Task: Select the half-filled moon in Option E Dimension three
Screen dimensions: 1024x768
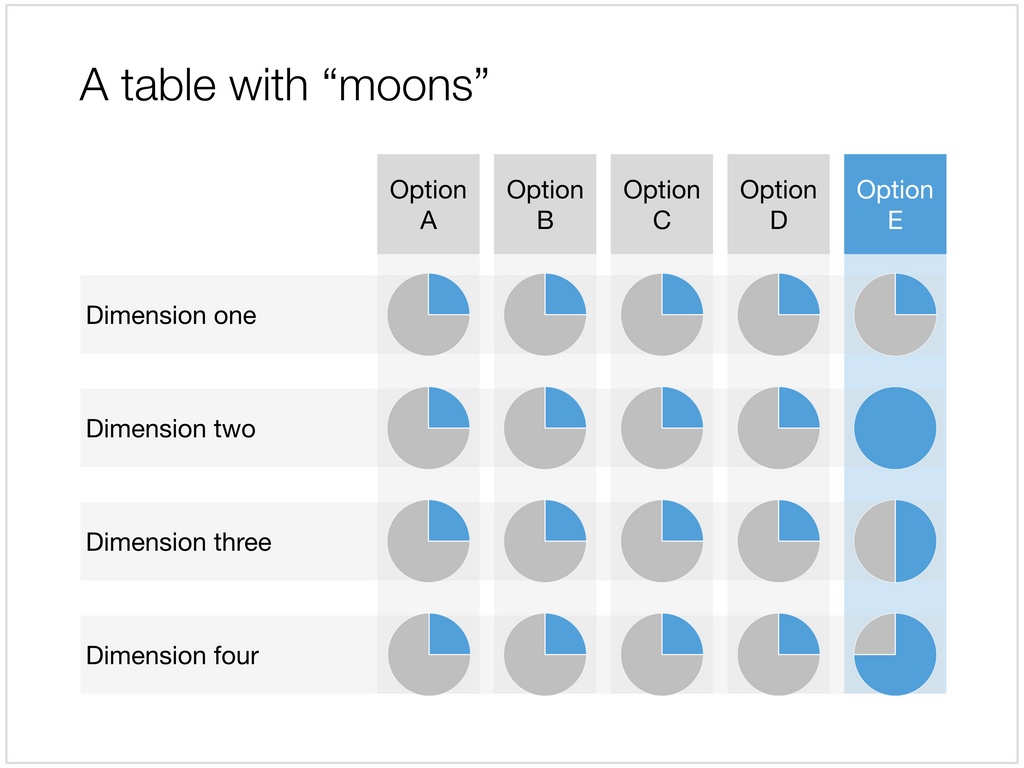Action: point(895,541)
